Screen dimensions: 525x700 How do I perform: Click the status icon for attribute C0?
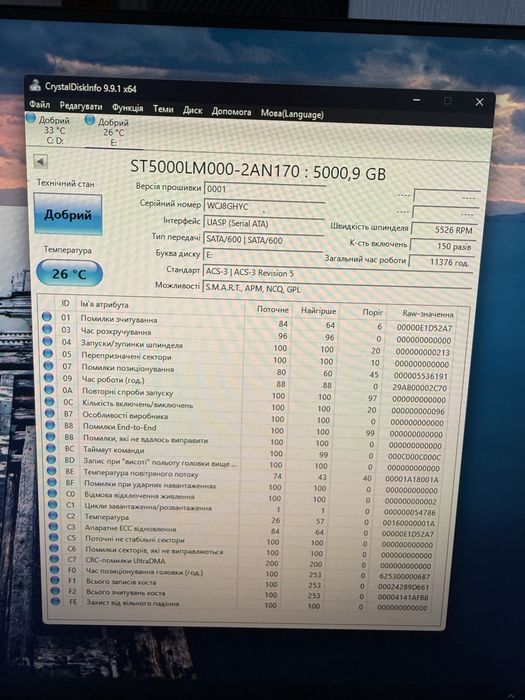click(x=53, y=493)
